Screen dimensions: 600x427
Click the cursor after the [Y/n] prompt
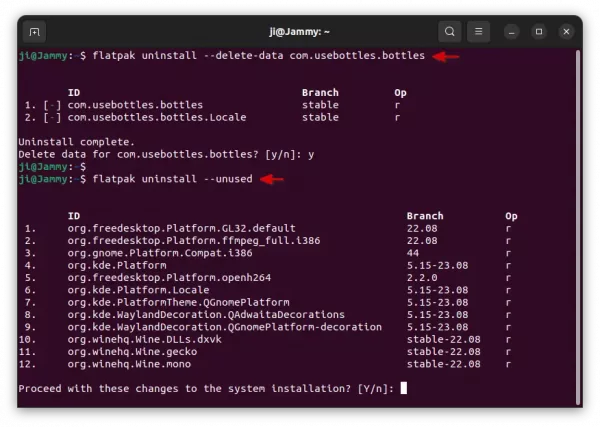[403, 388]
